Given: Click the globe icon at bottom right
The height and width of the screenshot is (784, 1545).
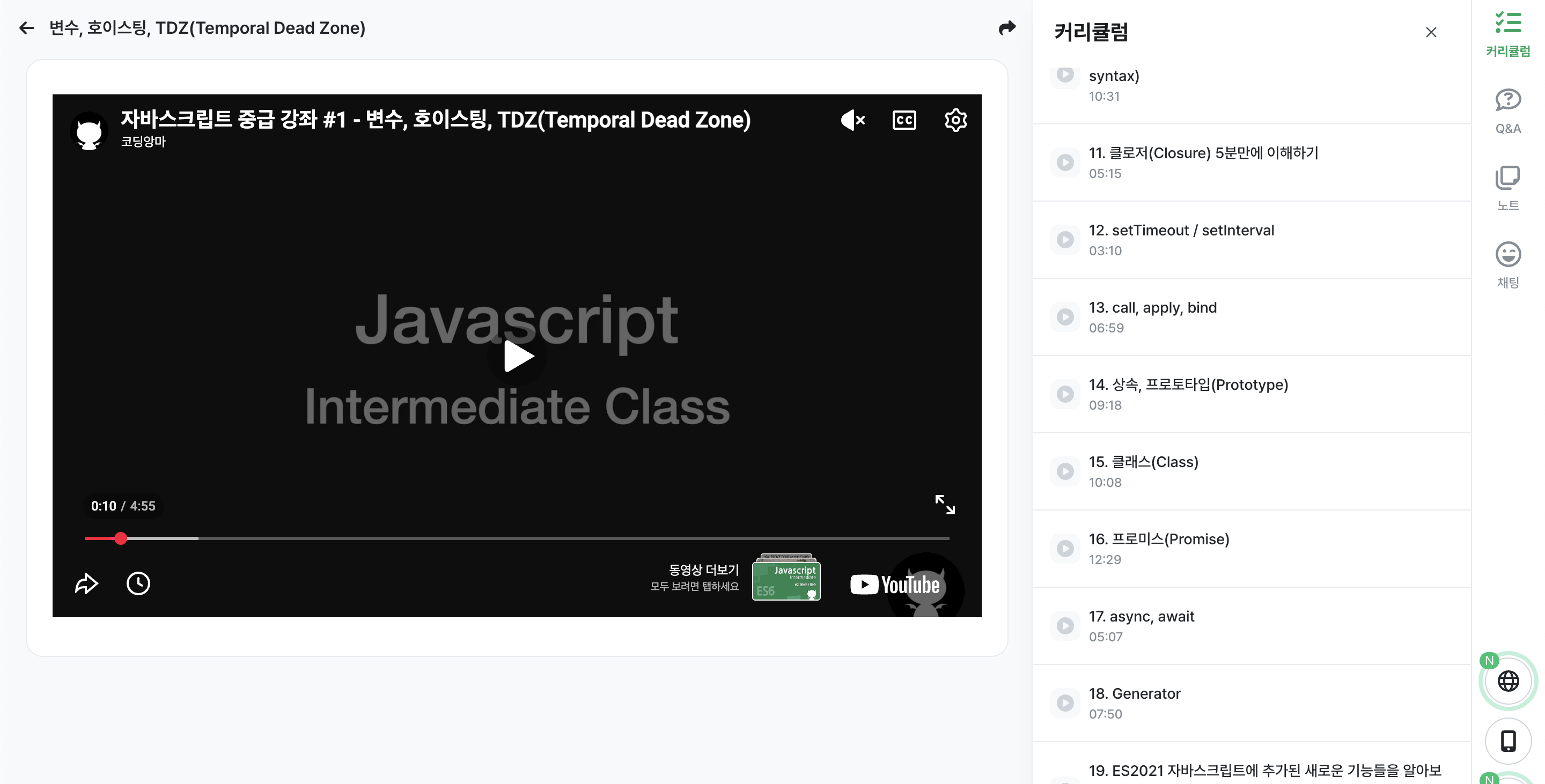Looking at the screenshot, I should 1509,681.
